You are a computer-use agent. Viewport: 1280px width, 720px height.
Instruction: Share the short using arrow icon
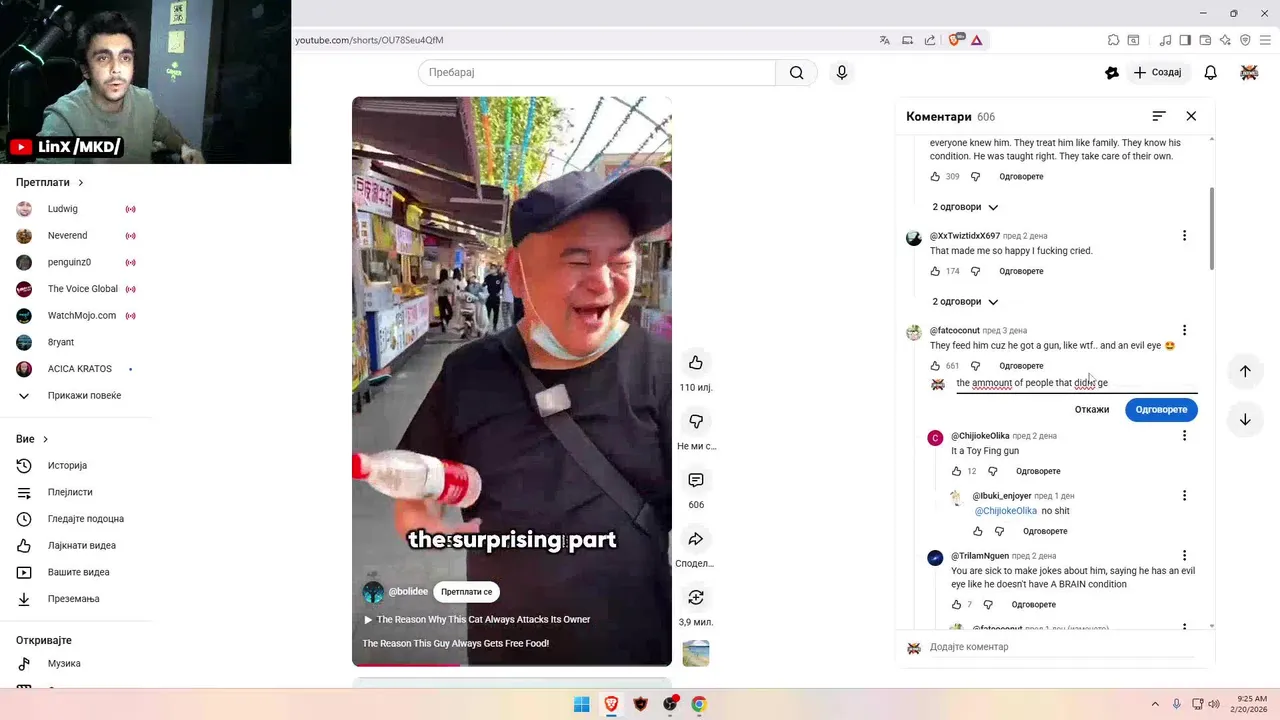pyautogui.click(x=696, y=539)
